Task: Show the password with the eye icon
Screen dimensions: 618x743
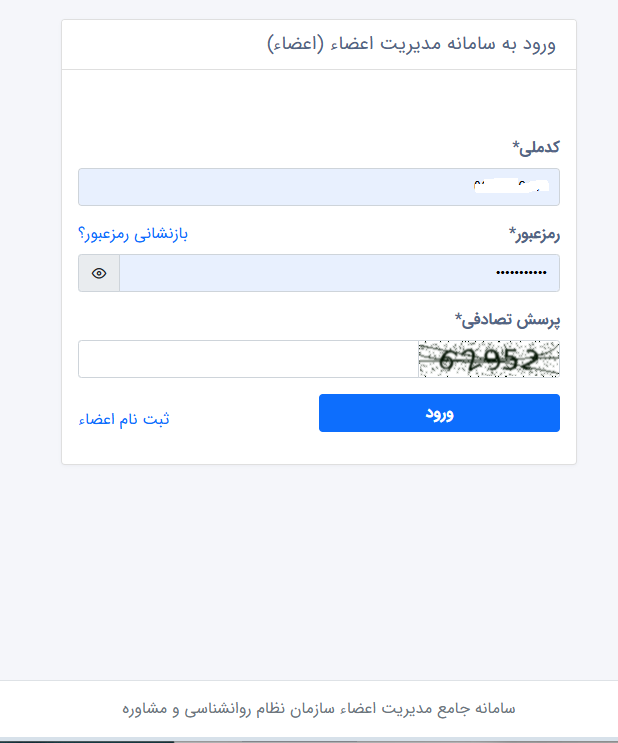Action: 99,273
